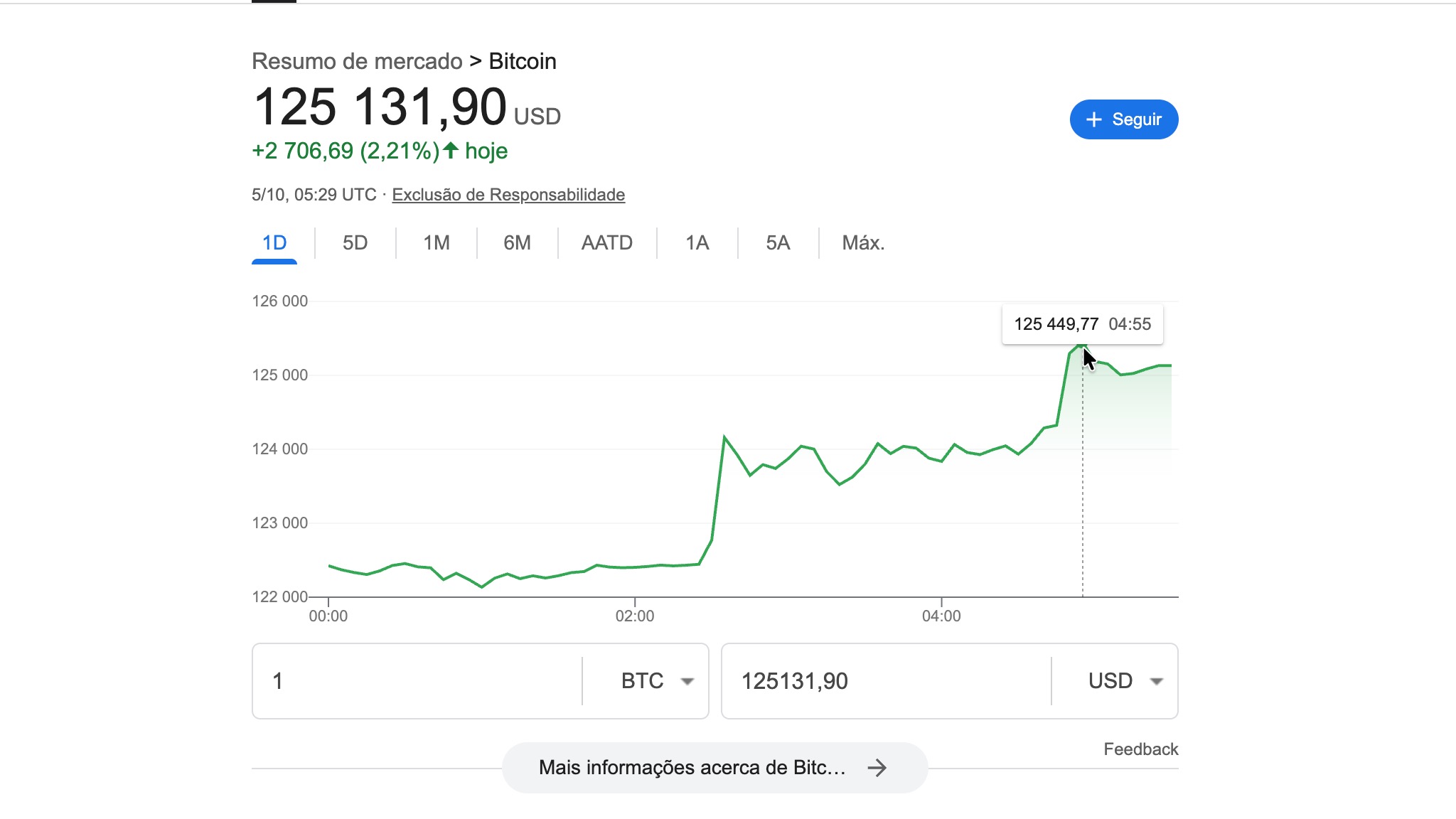Select the AATD range tab

click(x=606, y=243)
